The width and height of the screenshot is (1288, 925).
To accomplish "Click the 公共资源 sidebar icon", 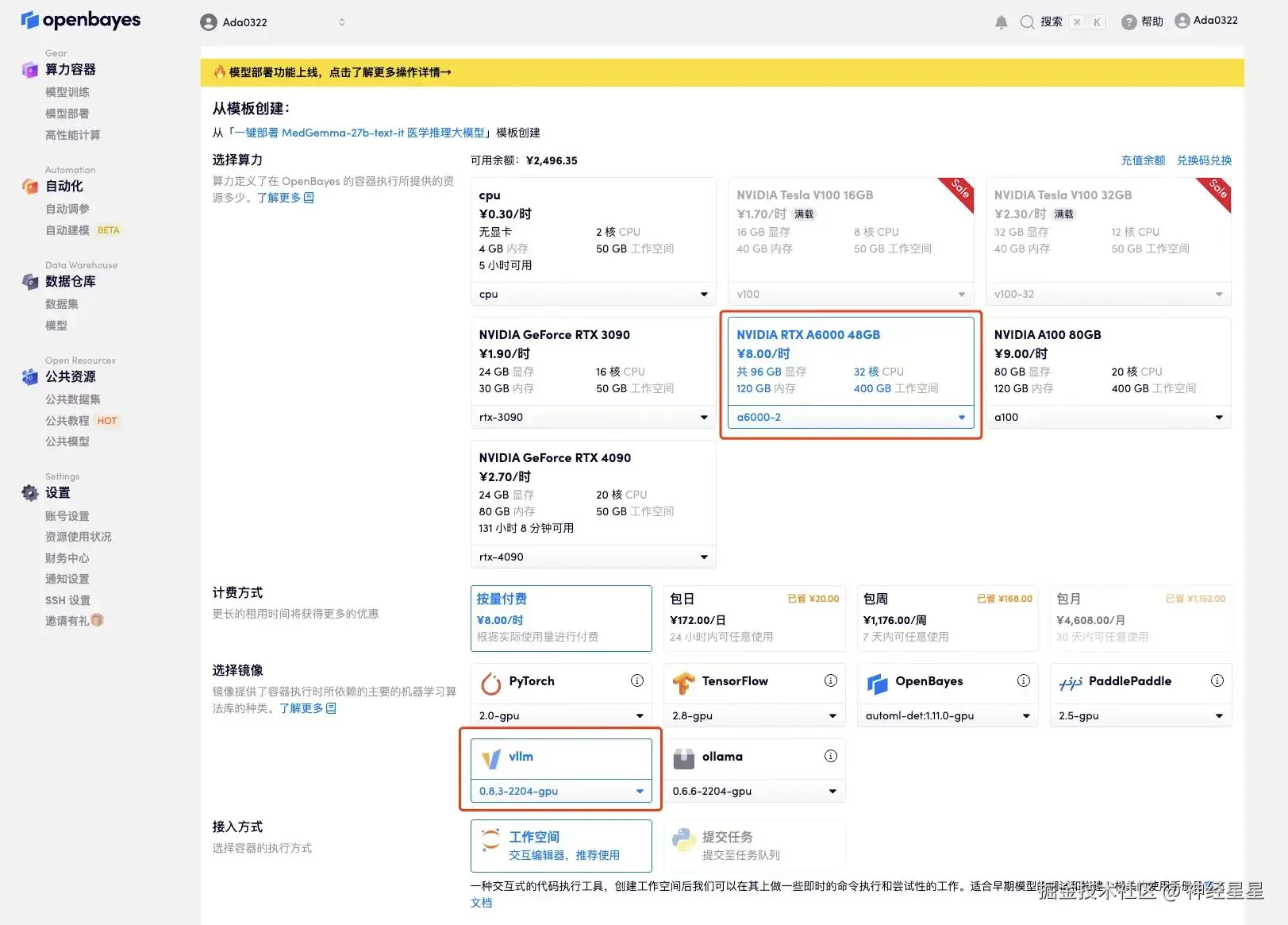I will (x=30, y=377).
